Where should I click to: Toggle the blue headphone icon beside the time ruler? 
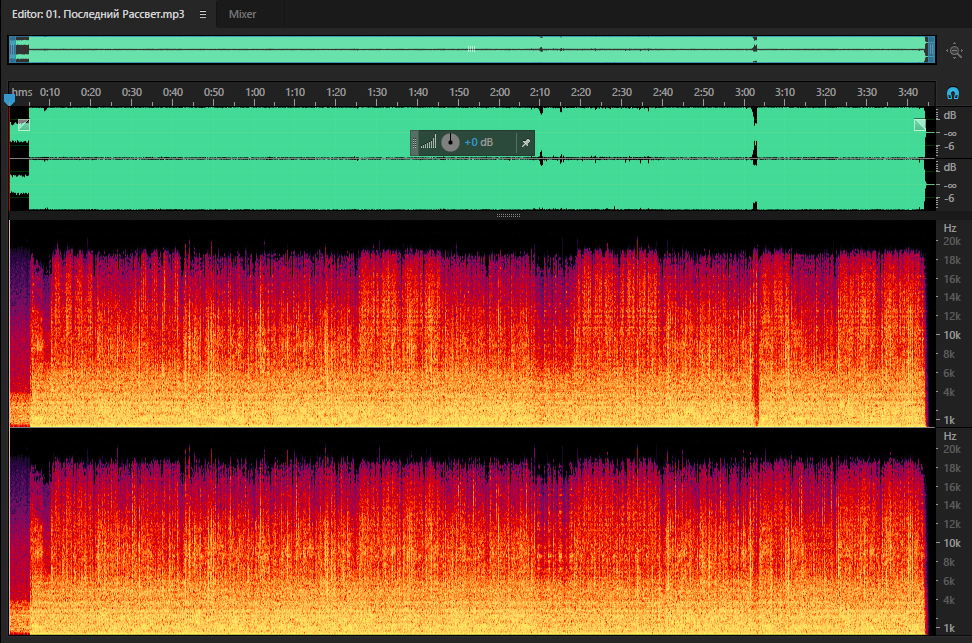[x=953, y=93]
